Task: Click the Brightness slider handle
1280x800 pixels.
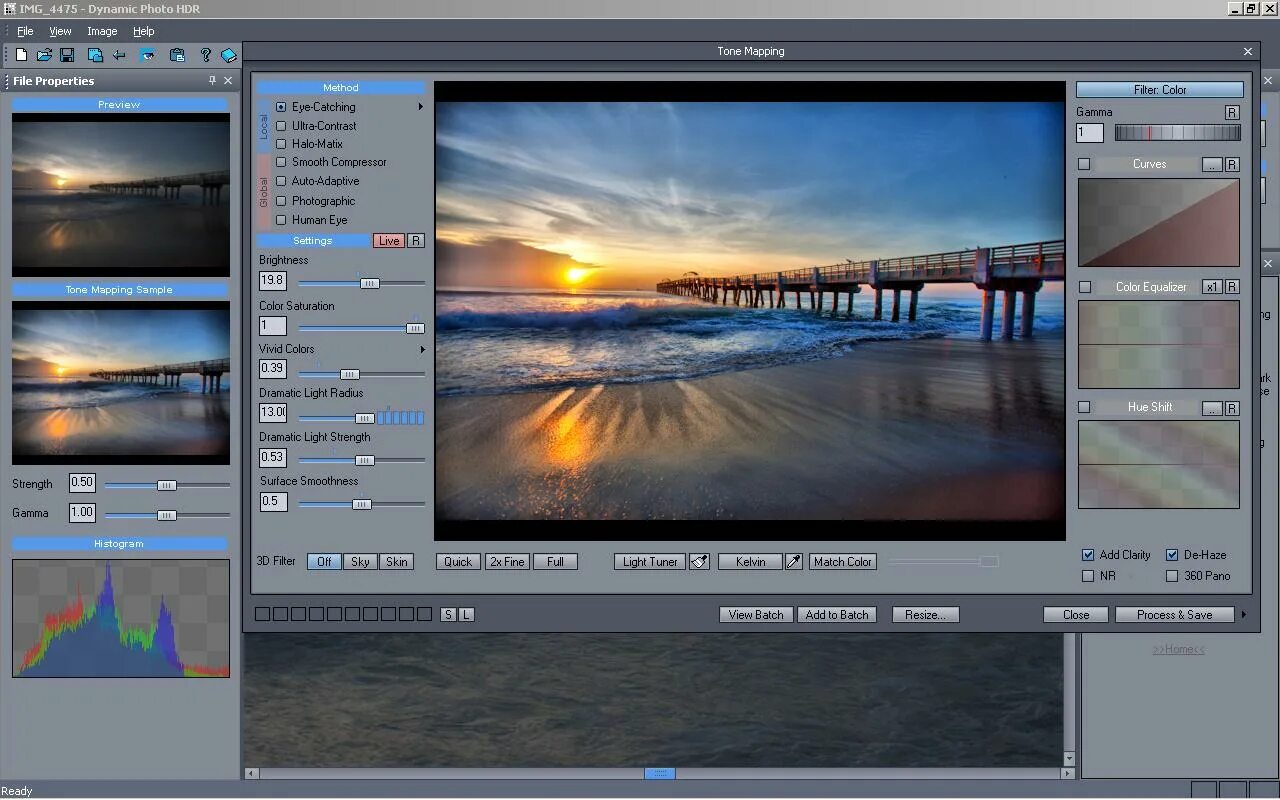Action: coord(370,283)
